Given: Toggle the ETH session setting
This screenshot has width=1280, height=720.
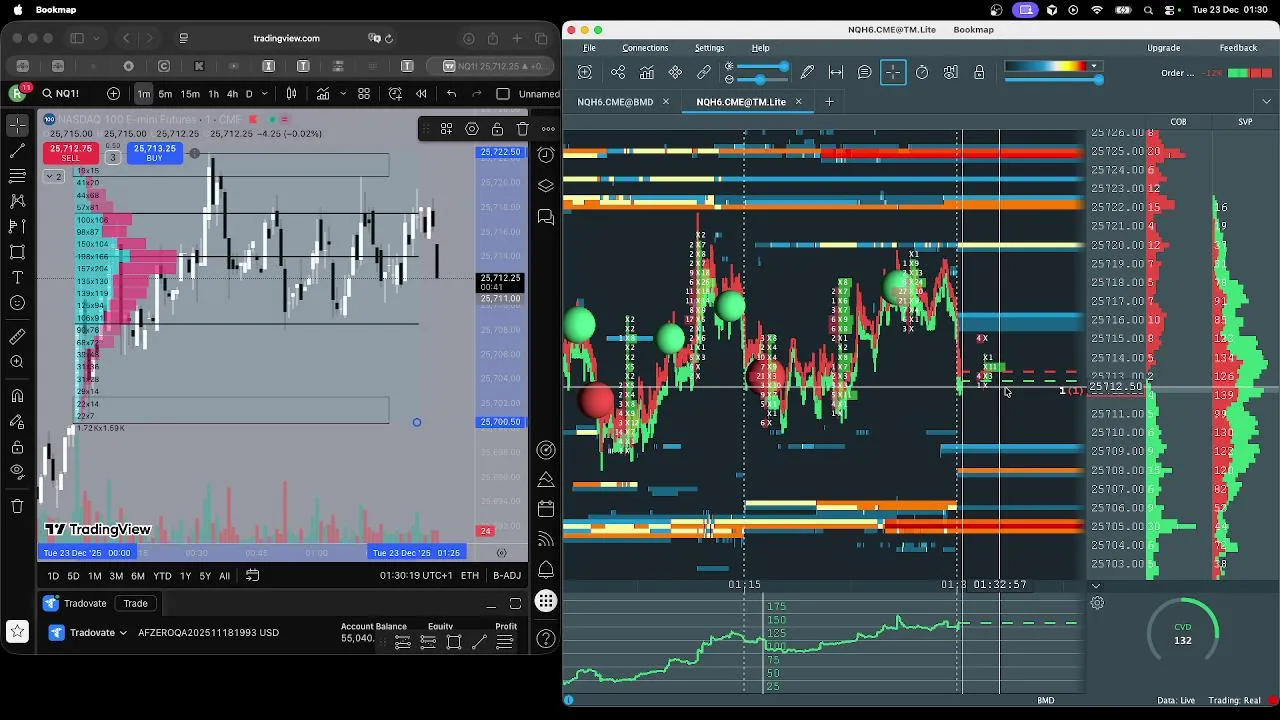Looking at the screenshot, I should (470, 576).
